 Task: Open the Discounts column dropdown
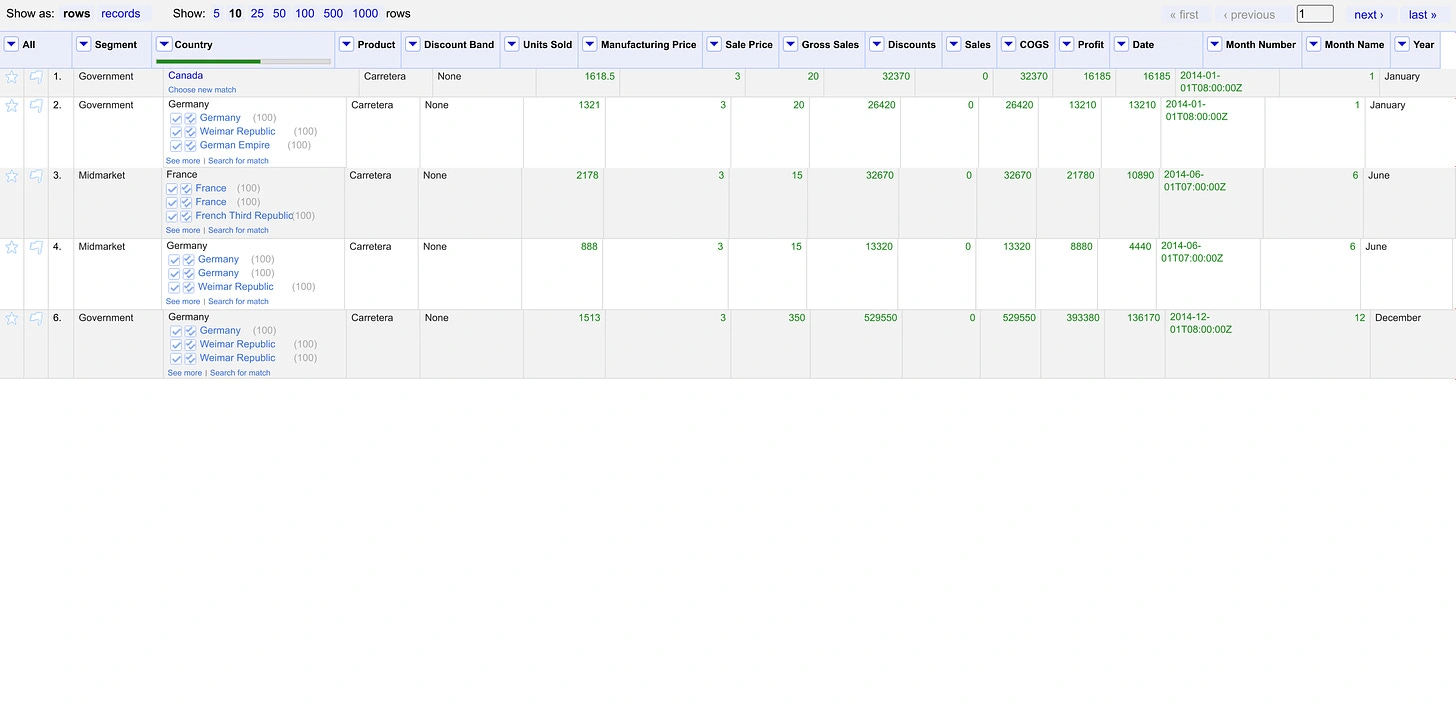pos(877,44)
